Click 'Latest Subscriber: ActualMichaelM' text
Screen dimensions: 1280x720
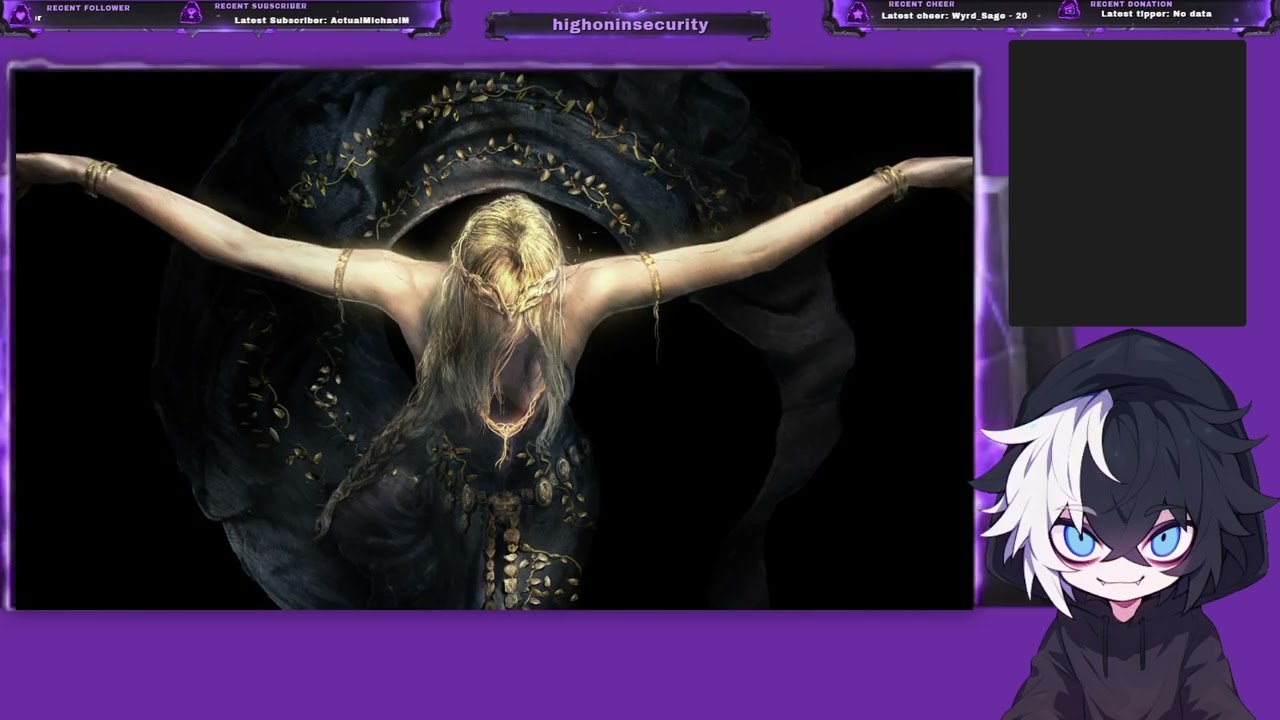tap(322, 20)
